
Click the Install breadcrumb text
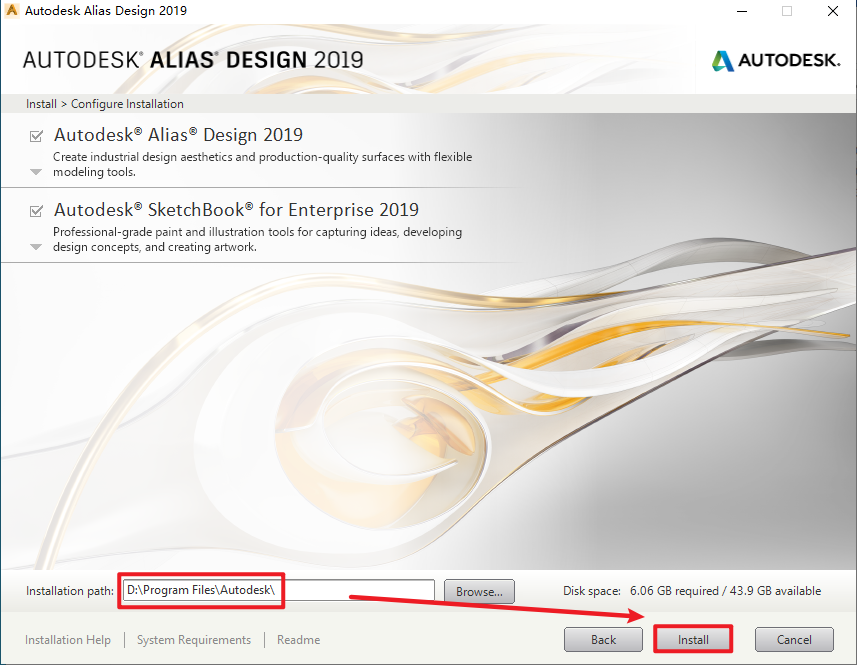tap(41, 104)
